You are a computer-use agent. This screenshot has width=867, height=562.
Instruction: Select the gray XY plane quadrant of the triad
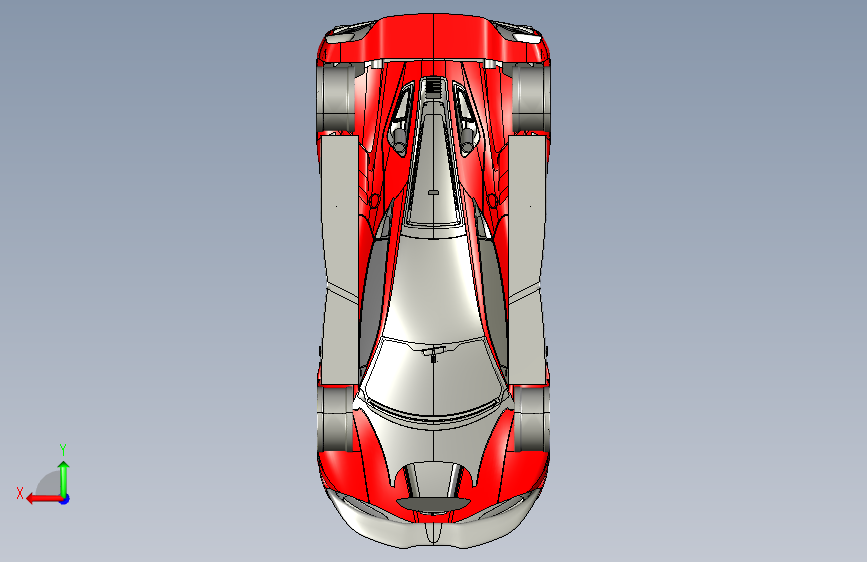click(49, 483)
